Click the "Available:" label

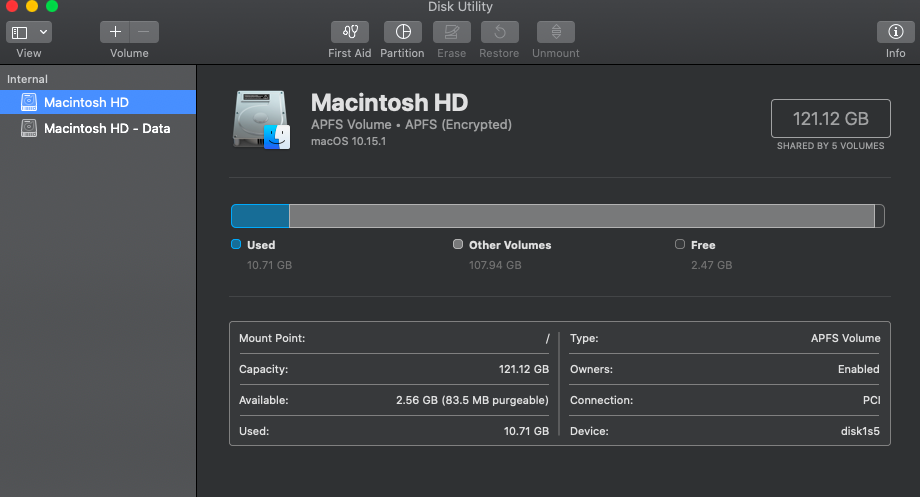[x=263, y=400]
